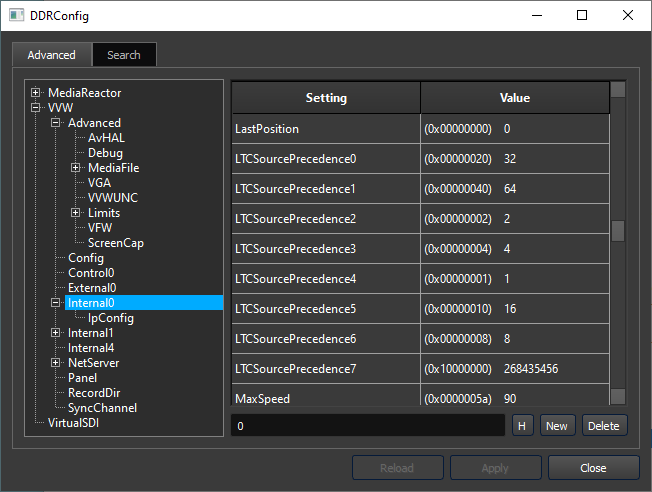Image resolution: width=652 pixels, height=492 pixels.
Task: Click the (0x00000040) 64 value cell
Action: point(515,189)
